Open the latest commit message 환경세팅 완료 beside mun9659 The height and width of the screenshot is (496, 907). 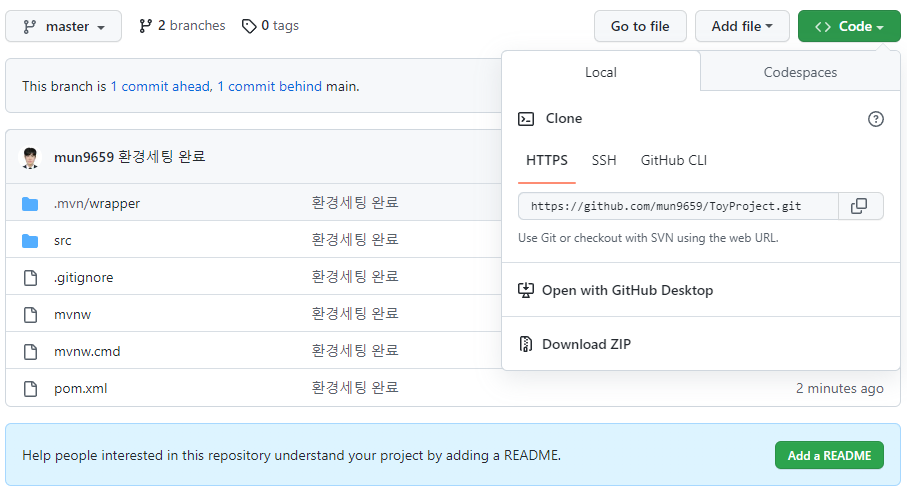coord(162,157)
